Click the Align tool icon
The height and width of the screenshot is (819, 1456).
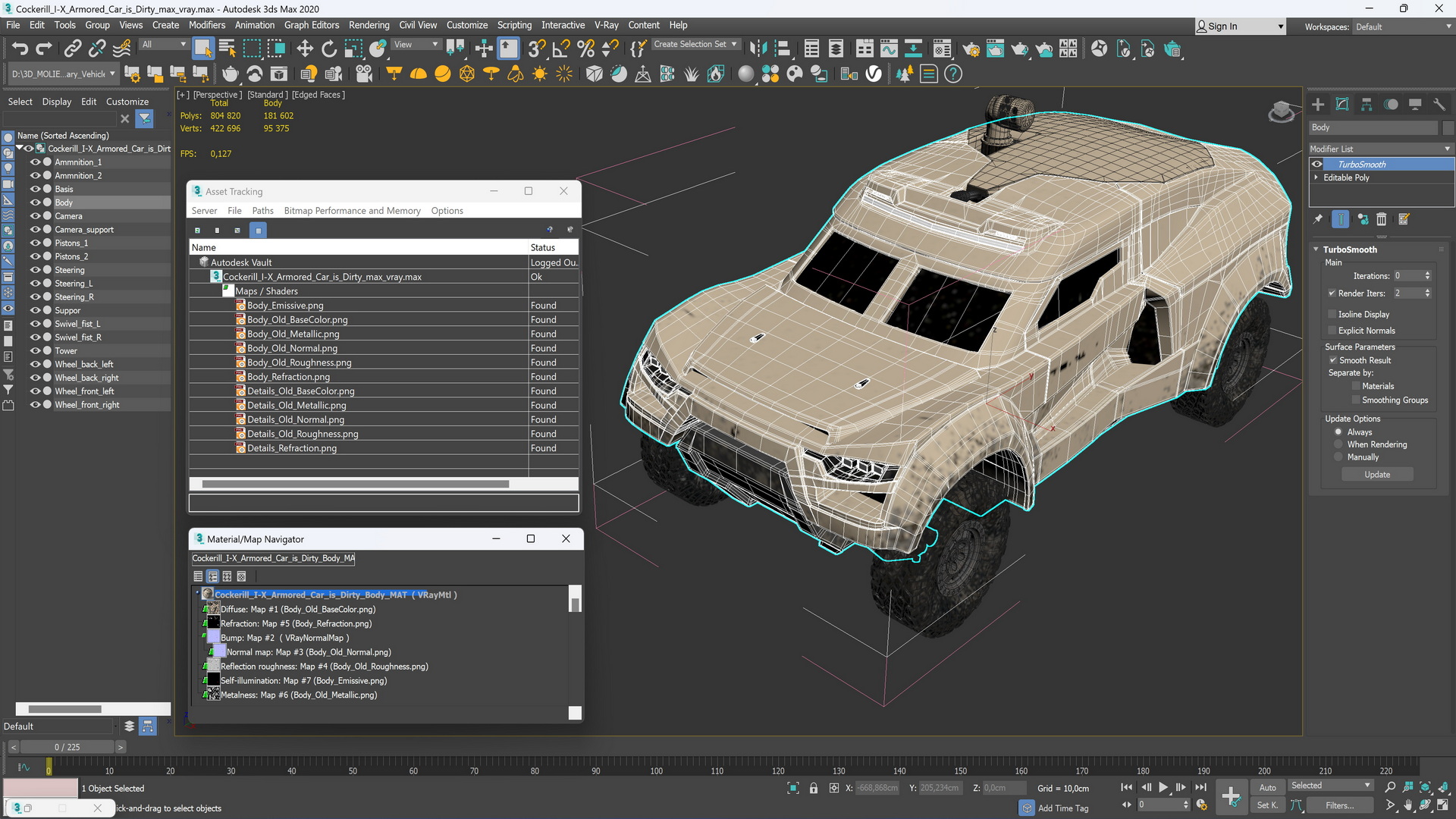pos(782,49)
